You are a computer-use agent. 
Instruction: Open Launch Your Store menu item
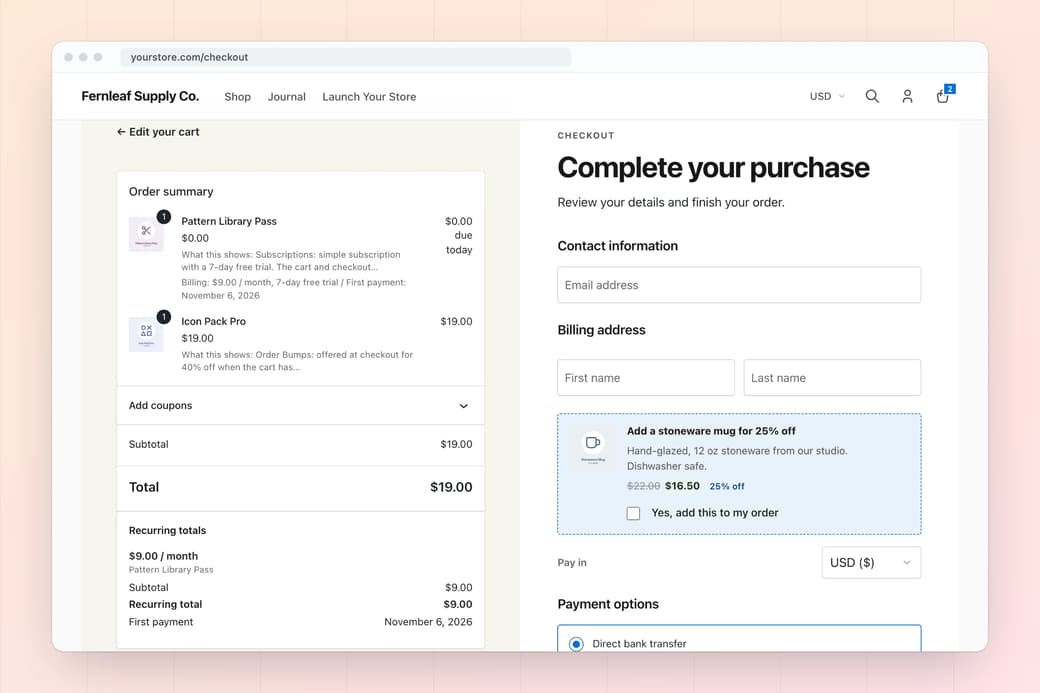pos(369,97)
